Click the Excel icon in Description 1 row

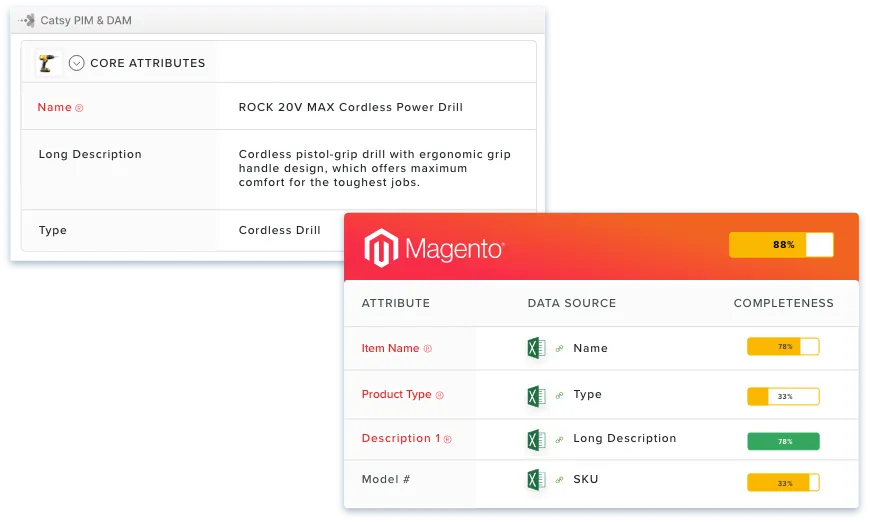point(536,440)
